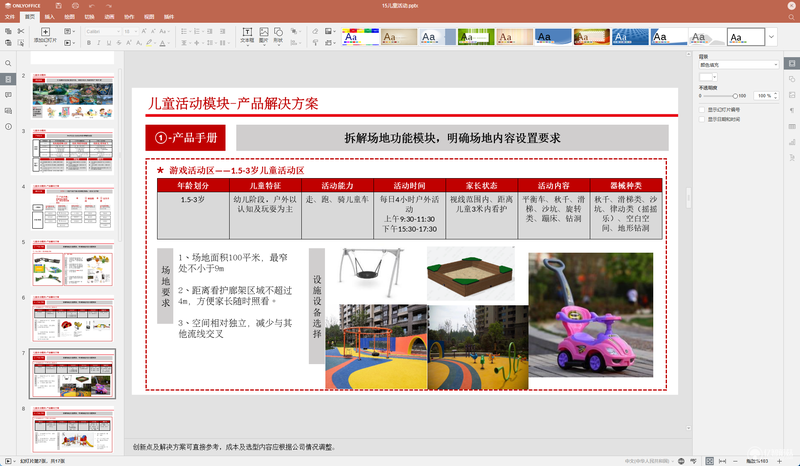Image resolution: width=800 pixels, height=466 pixels.
Task: Switch to the Draw tab
Action: (x=69, y=17)
